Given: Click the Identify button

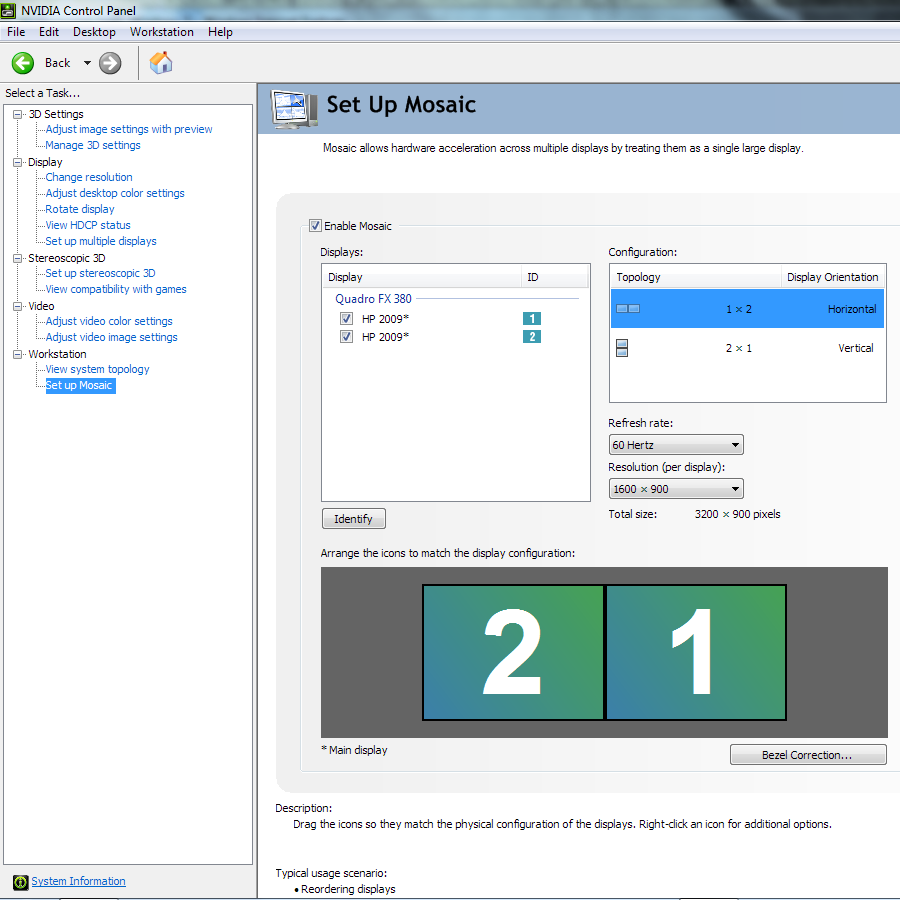Looking at the screenshot, I should (x=354, y=519).
